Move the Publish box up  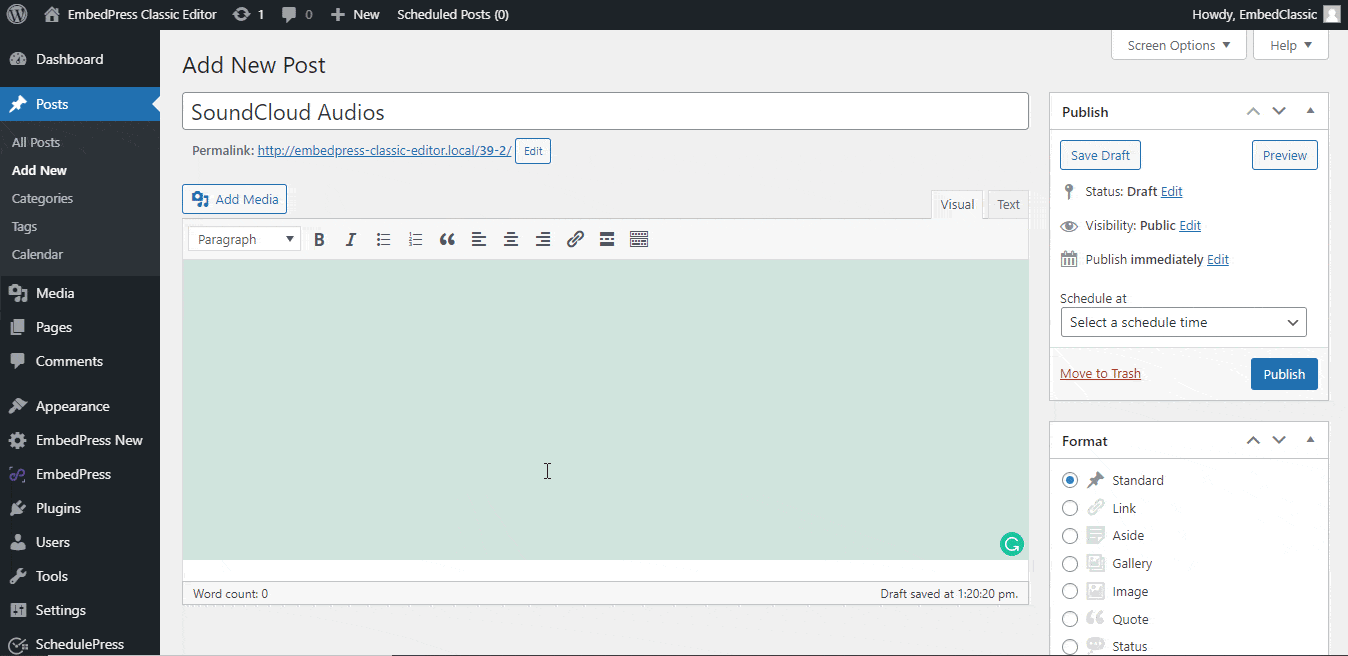[x=1253, y=112]
